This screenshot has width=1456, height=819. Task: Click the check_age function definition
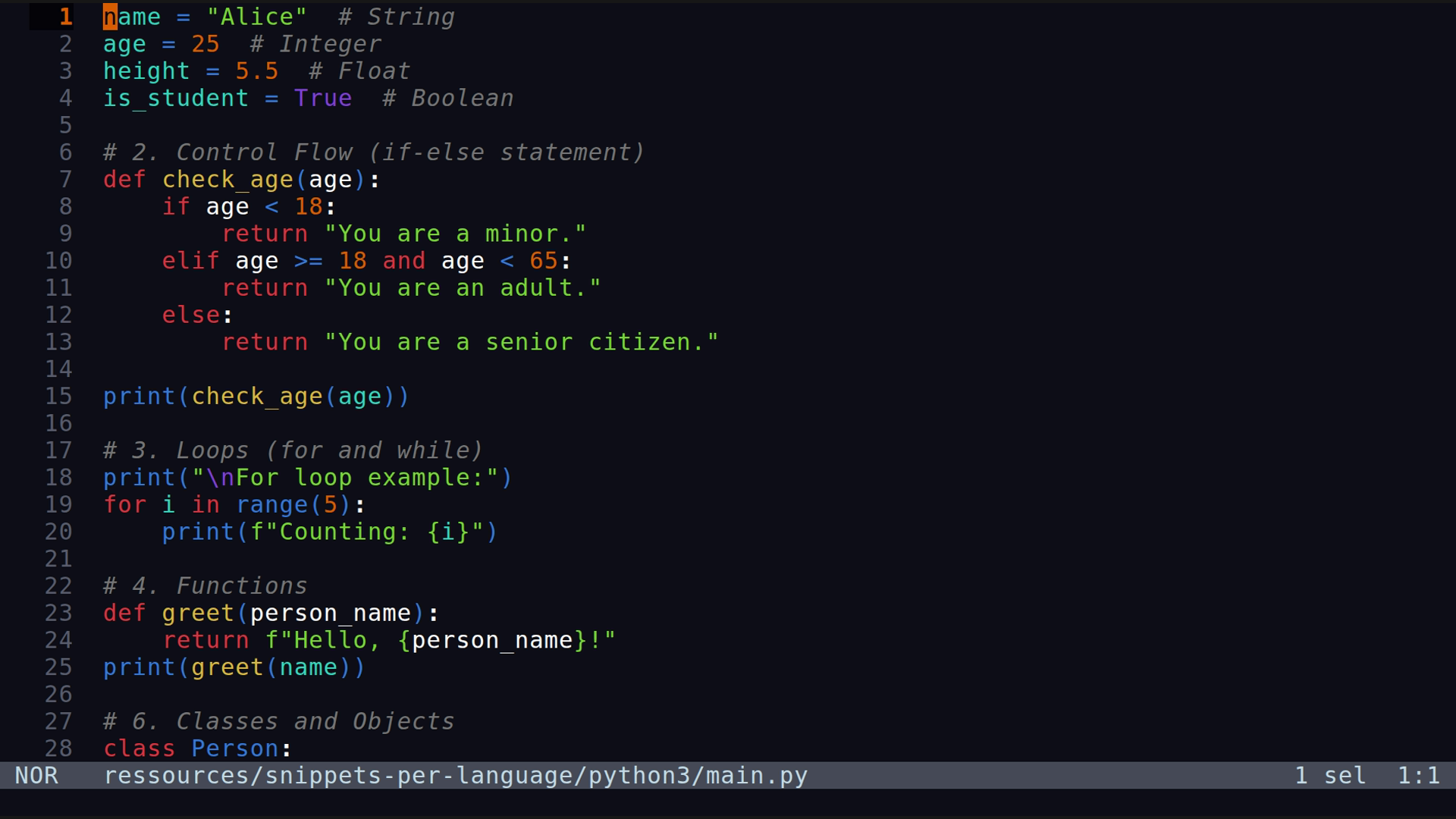(227, 179)
